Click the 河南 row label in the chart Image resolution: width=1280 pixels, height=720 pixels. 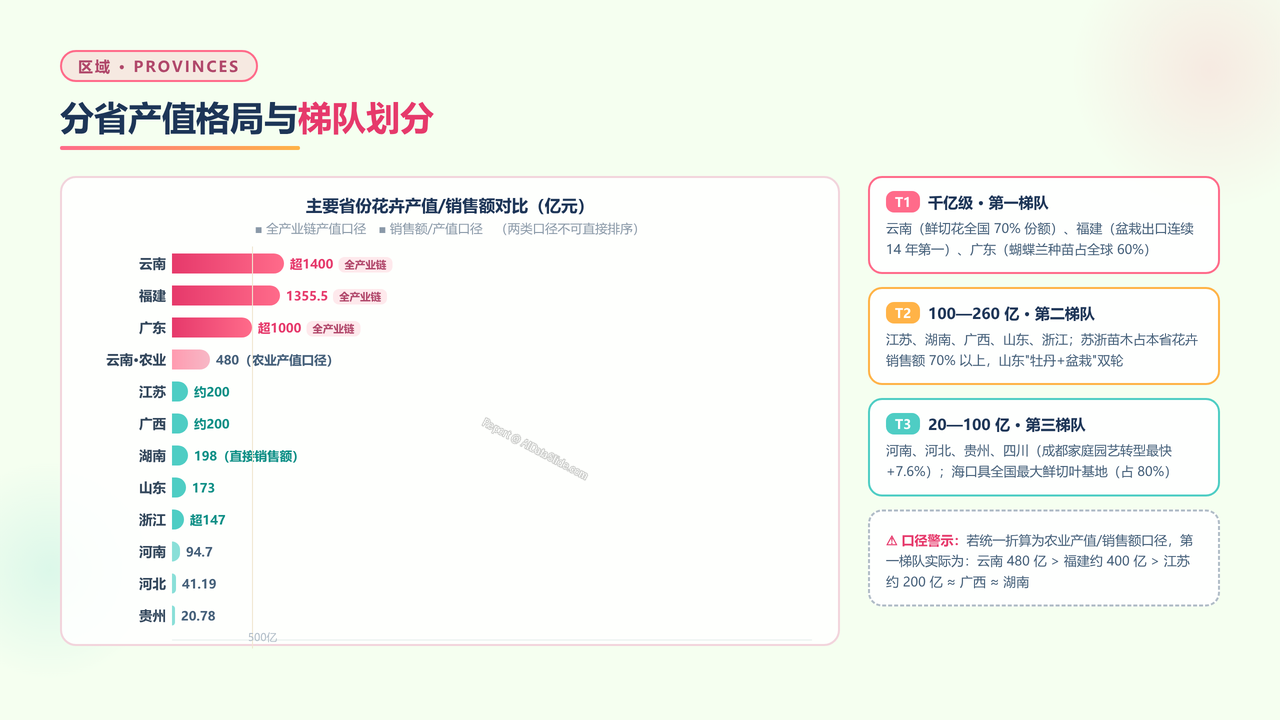tap(153, 552)
